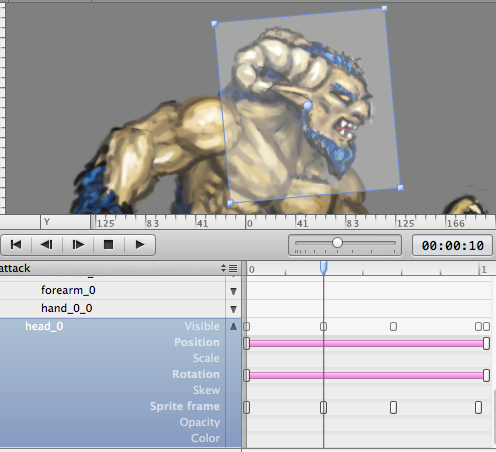Select the Rotation start keyframe
The height and width of the screenshot is (452, 496).
click(x=247, y=375)
